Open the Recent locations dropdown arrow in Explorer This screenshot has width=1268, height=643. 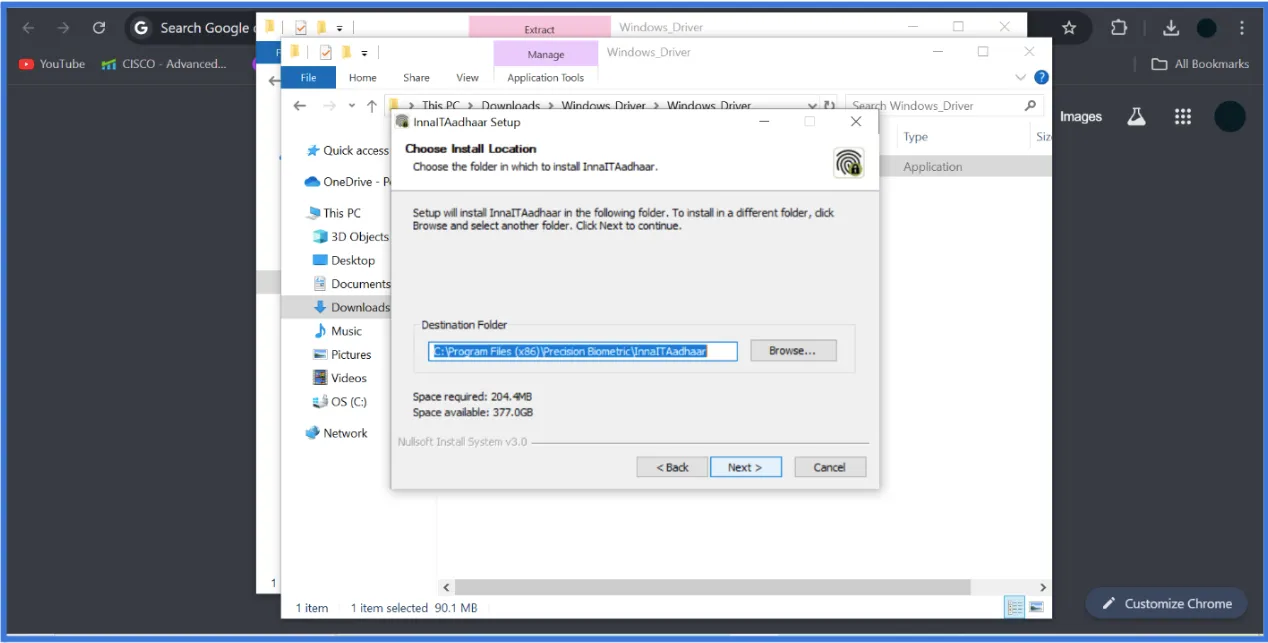(351, 106)
